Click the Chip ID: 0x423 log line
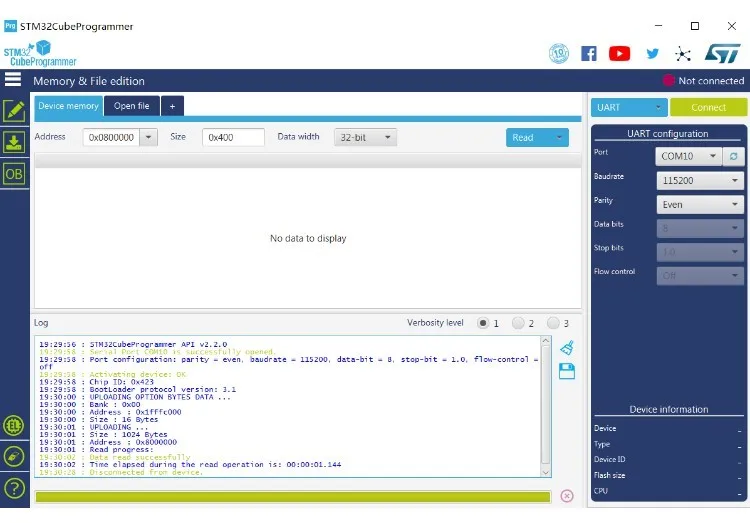The image size is (750, 523). 97,382
